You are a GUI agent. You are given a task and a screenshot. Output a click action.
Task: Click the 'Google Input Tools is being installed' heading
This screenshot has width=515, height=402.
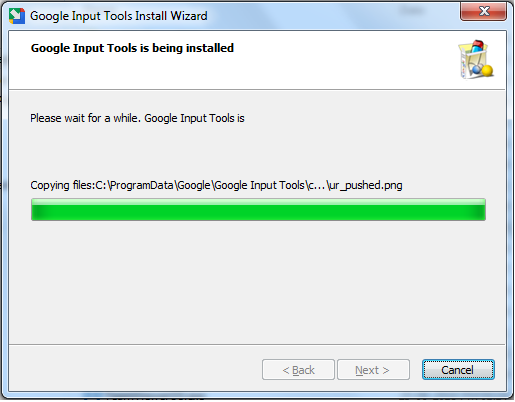[132, 48]
